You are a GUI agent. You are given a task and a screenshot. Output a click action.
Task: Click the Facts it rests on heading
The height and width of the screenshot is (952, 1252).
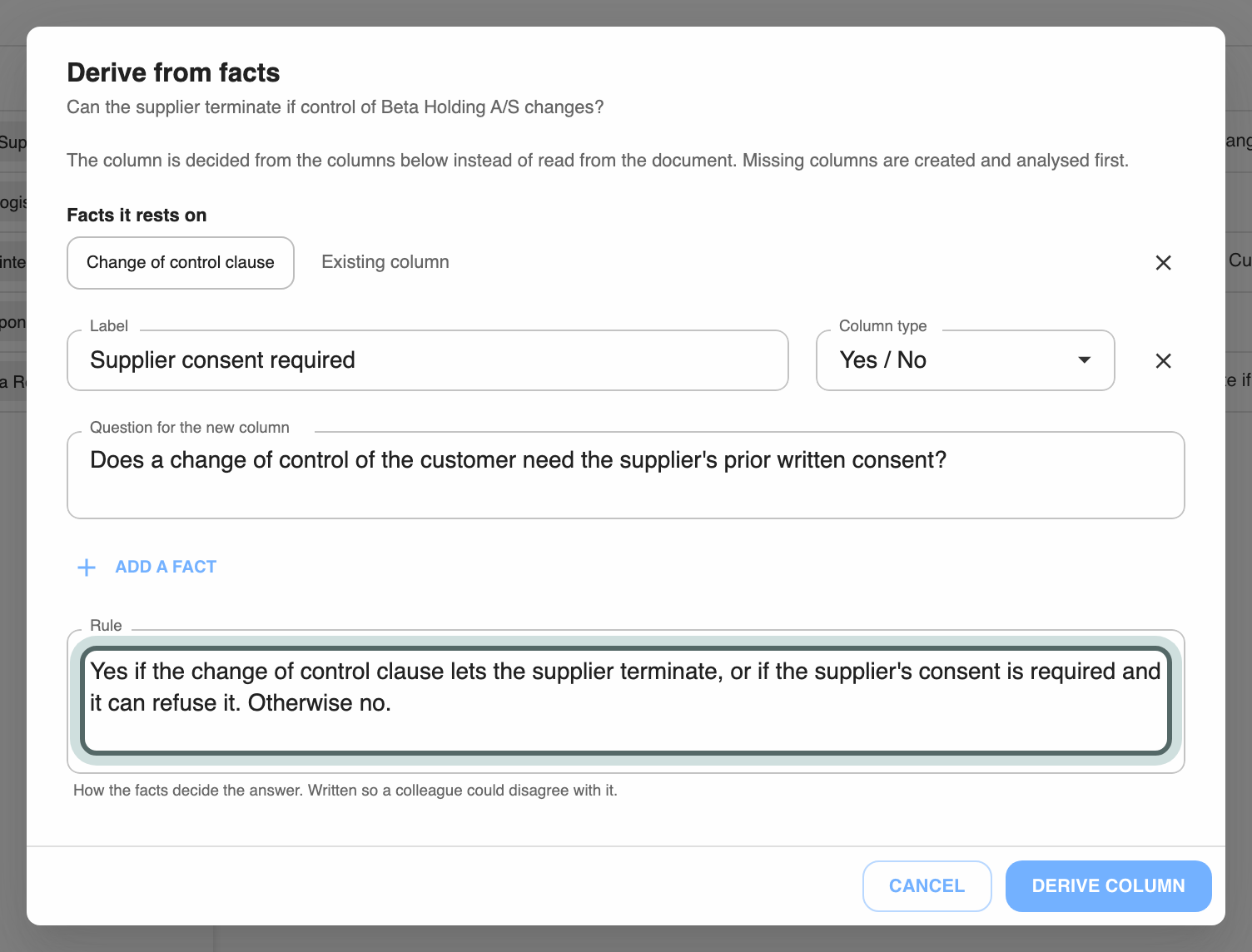click(x=137, y=216)
